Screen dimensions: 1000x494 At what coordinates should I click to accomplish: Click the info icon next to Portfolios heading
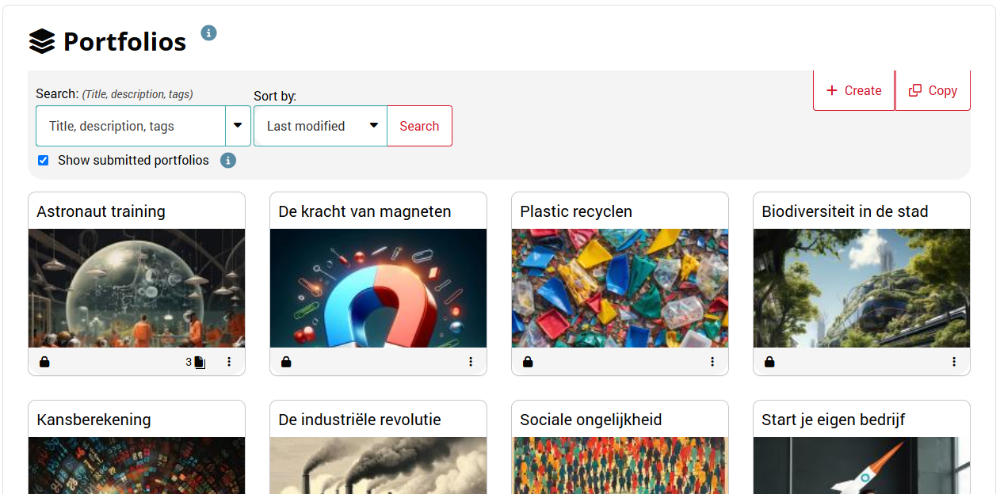tap(209, 33)
